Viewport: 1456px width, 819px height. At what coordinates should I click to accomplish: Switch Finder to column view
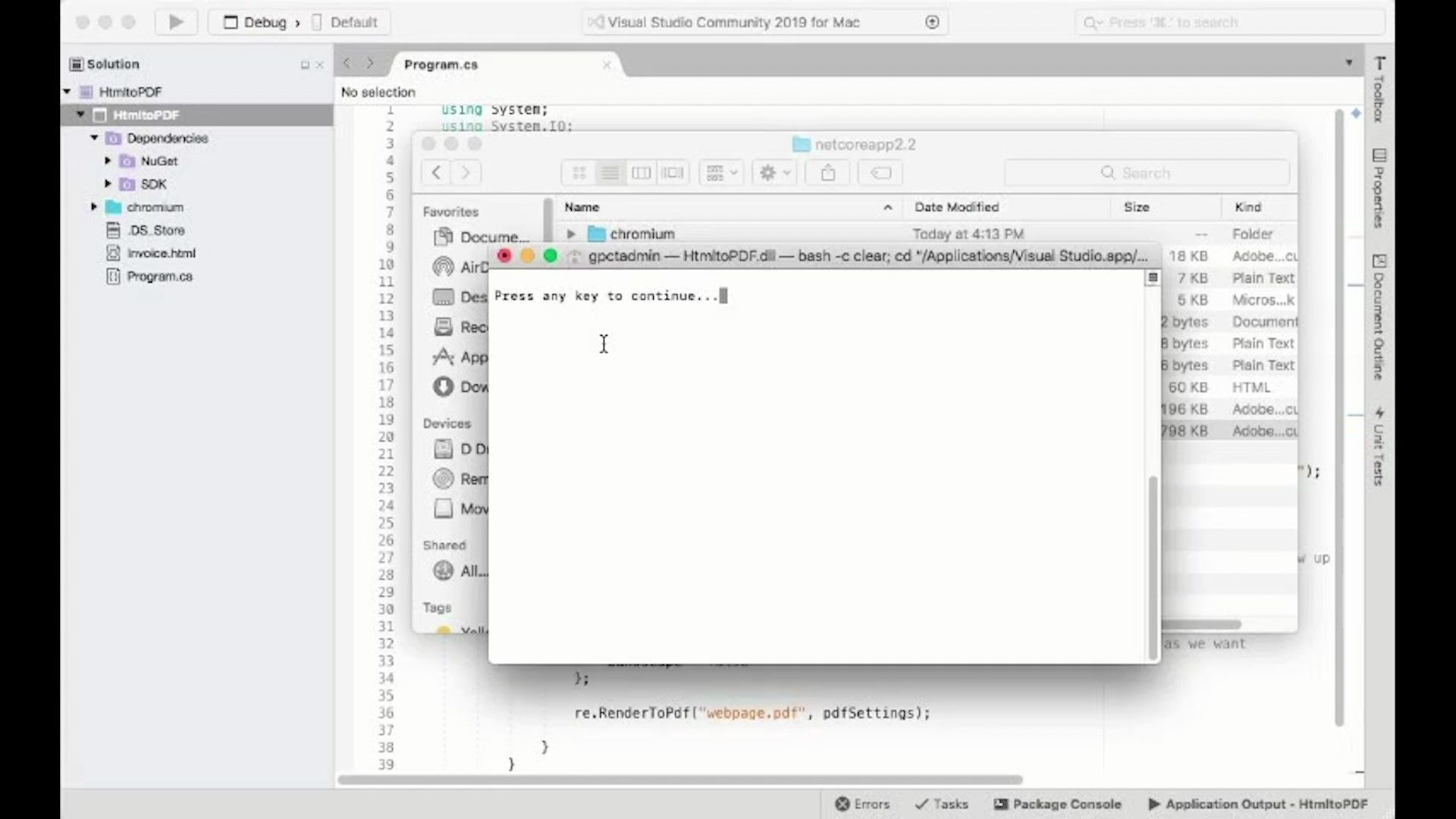pyautogui.click(x=641, y=173)
